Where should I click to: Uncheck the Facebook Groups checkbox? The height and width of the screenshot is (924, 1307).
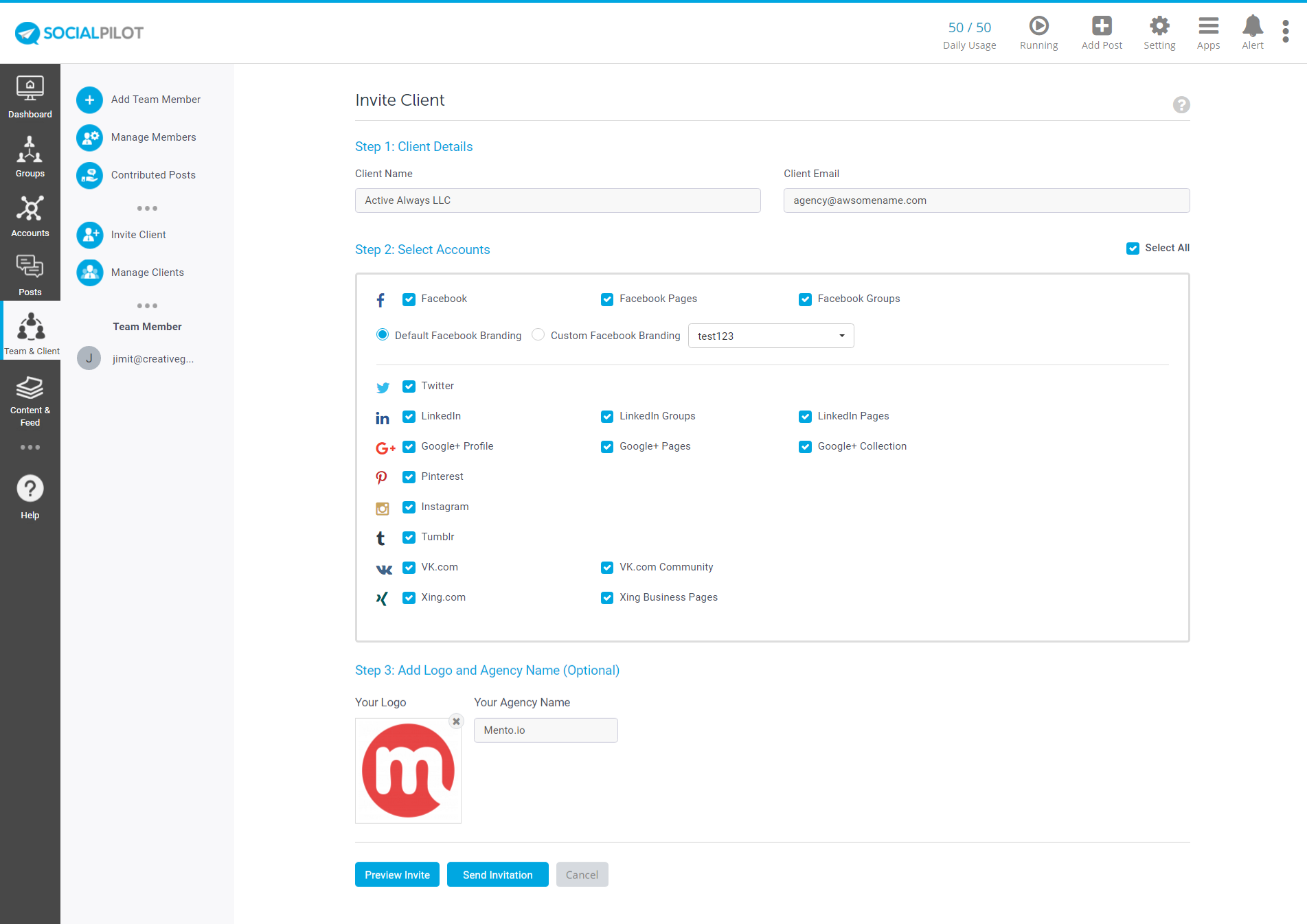(805, 299)
